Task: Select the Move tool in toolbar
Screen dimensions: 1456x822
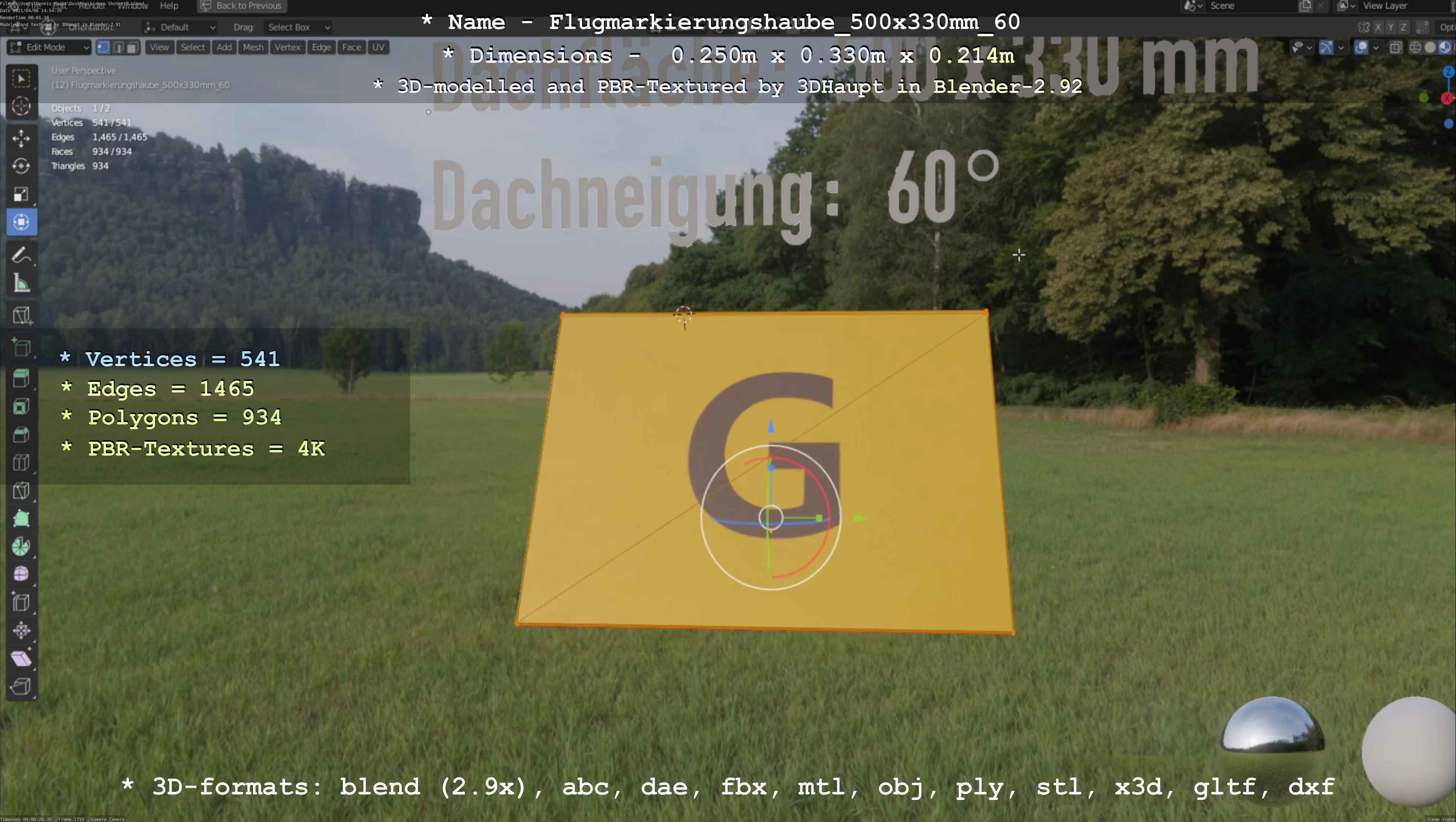Action: click(21, 138)
